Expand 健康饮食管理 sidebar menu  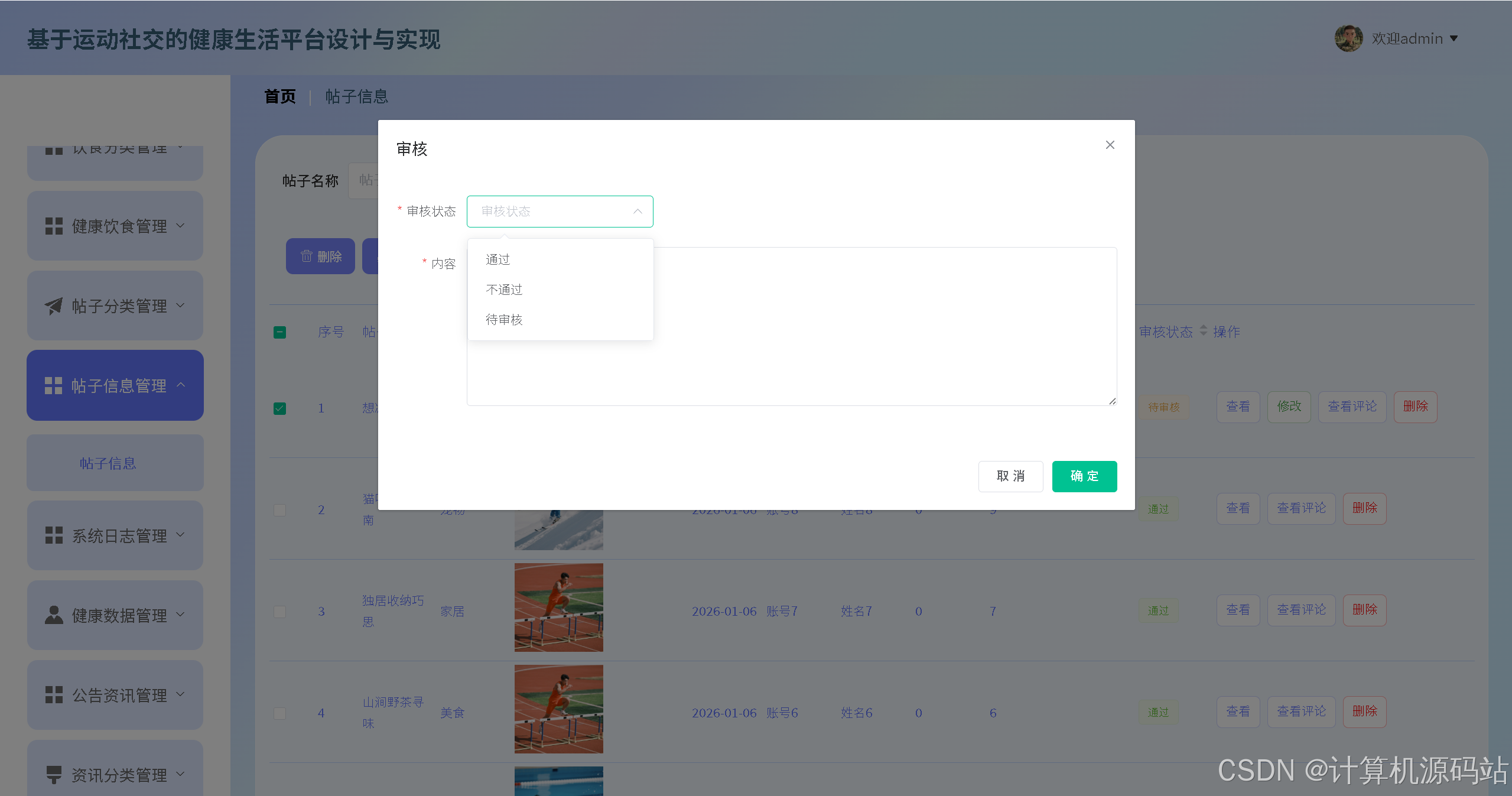[115, 226]
